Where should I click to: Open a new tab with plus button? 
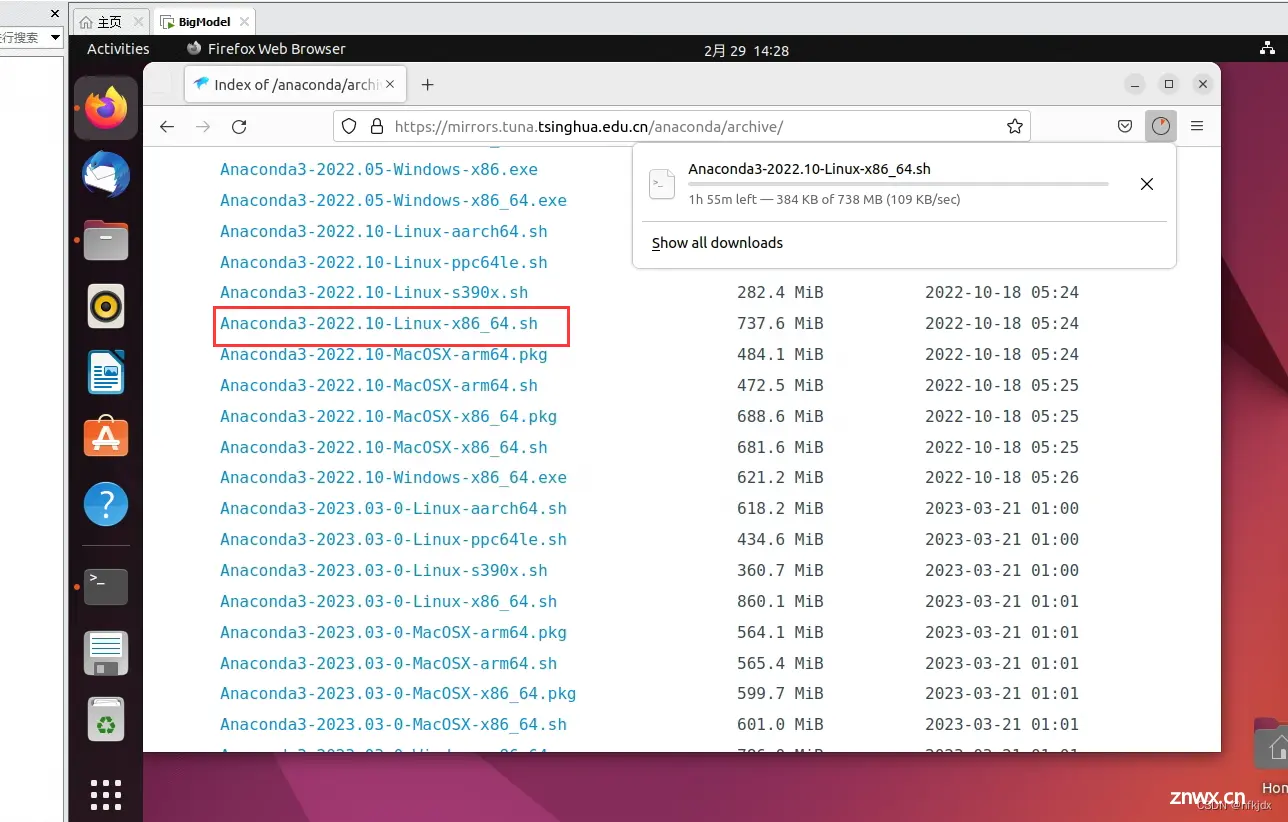tap(428, 85)
